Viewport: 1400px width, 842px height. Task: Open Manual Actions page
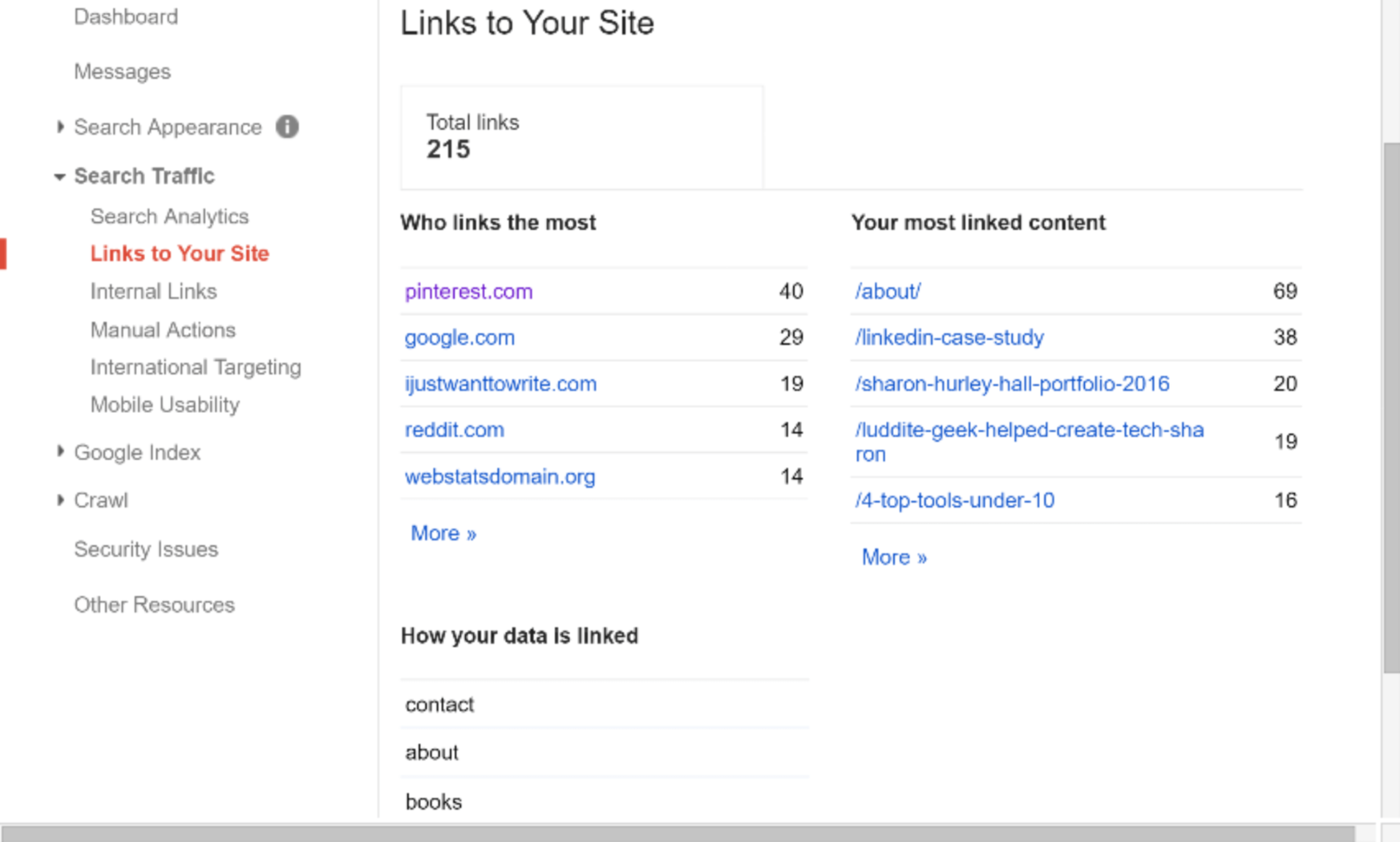point(162,330)
